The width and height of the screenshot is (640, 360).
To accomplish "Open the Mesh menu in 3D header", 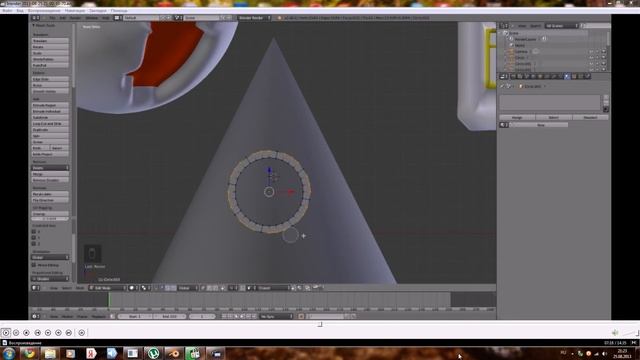I will 80,288.
